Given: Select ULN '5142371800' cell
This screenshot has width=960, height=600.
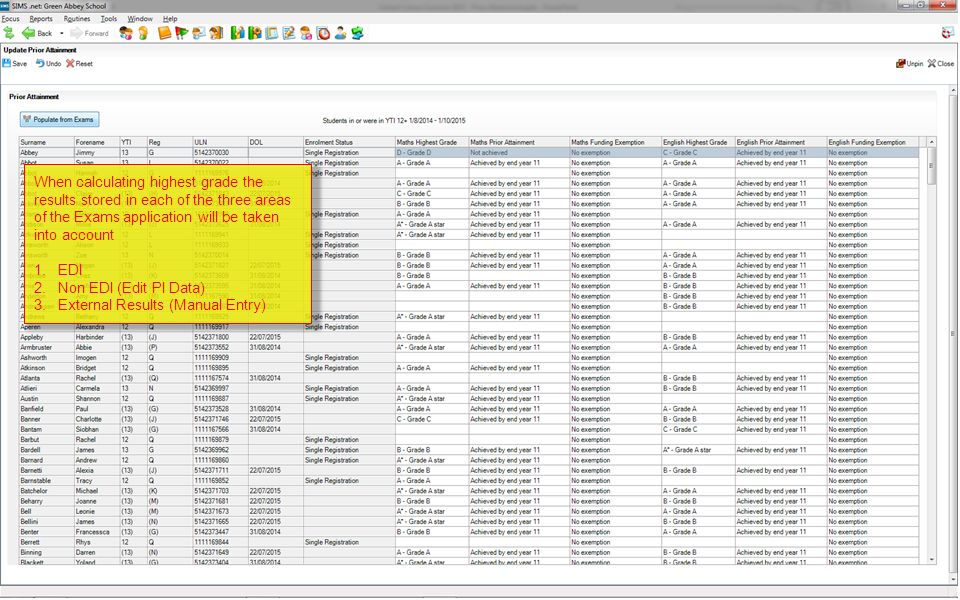Looking at the screenshot, I should [220, 337].
